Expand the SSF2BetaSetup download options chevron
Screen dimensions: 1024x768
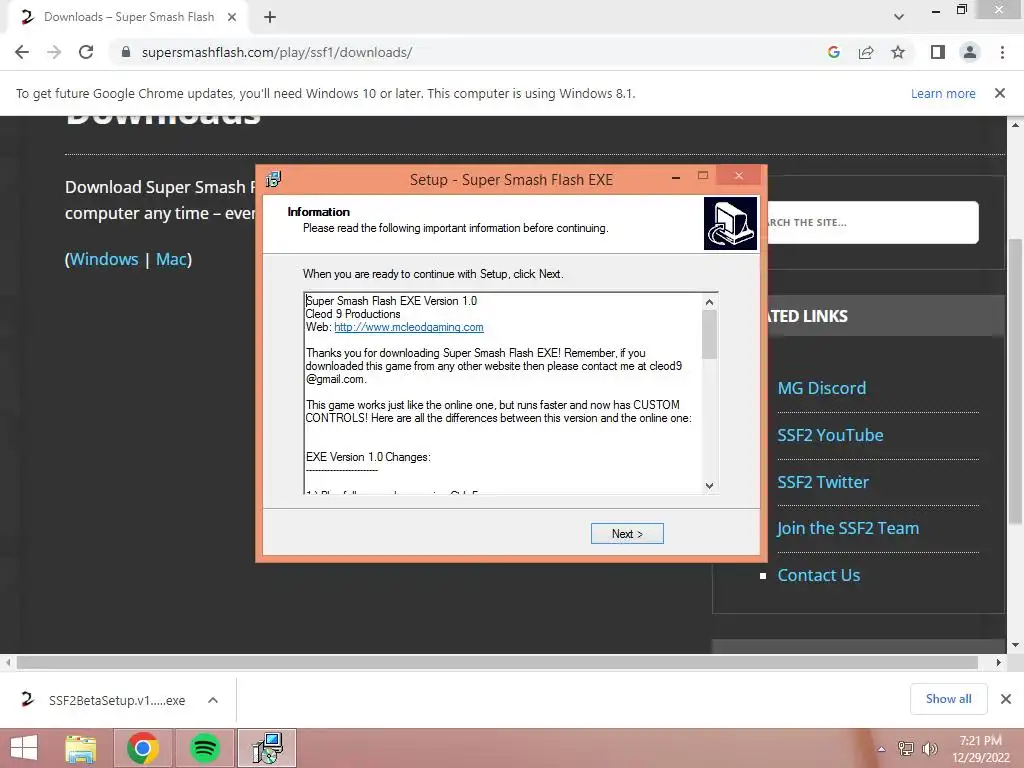click(213, 700)
